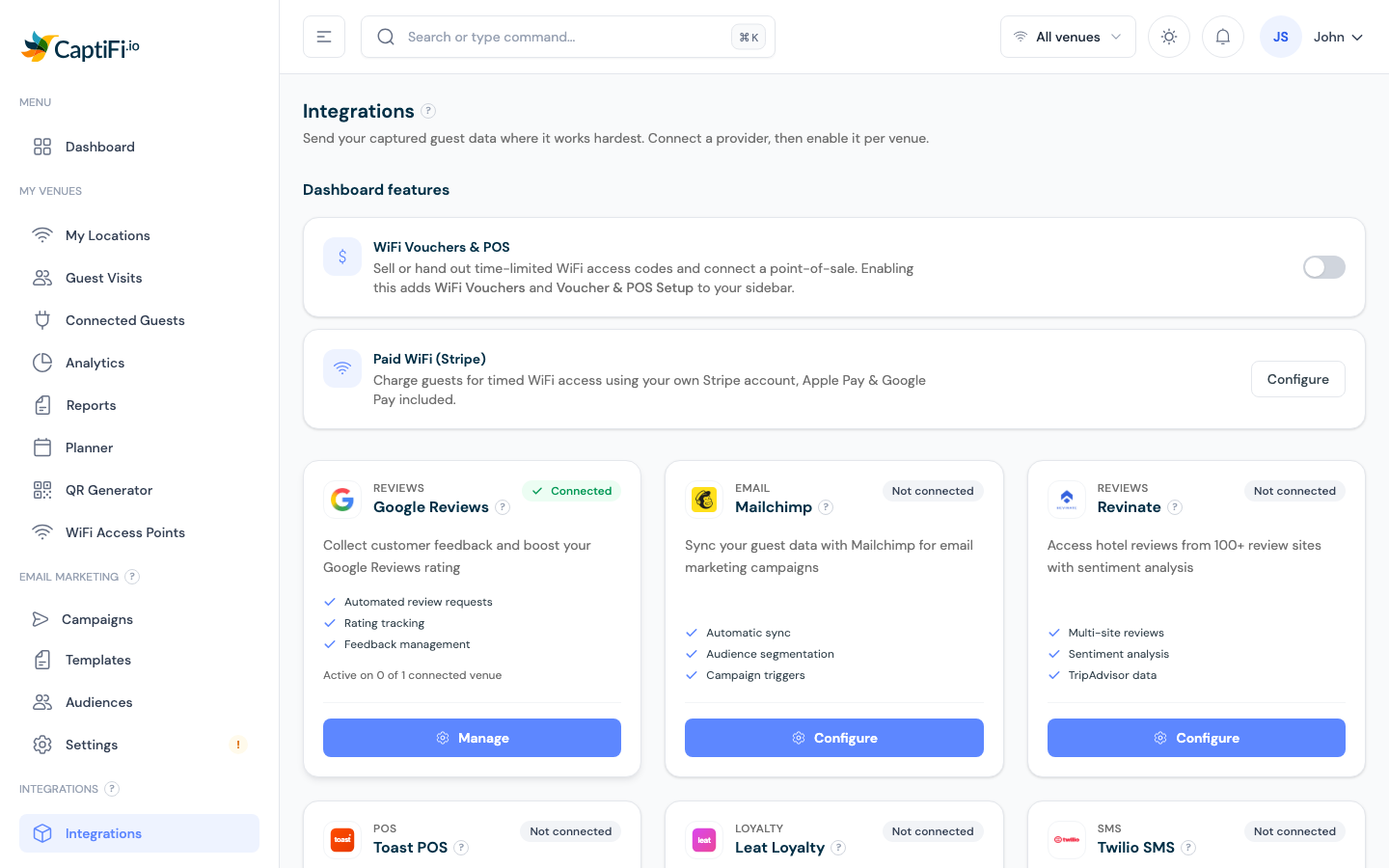Click 'Active on 0 of 1 connected venue' text
Viewport: 1389px width, 868px height.
(412, 675)
